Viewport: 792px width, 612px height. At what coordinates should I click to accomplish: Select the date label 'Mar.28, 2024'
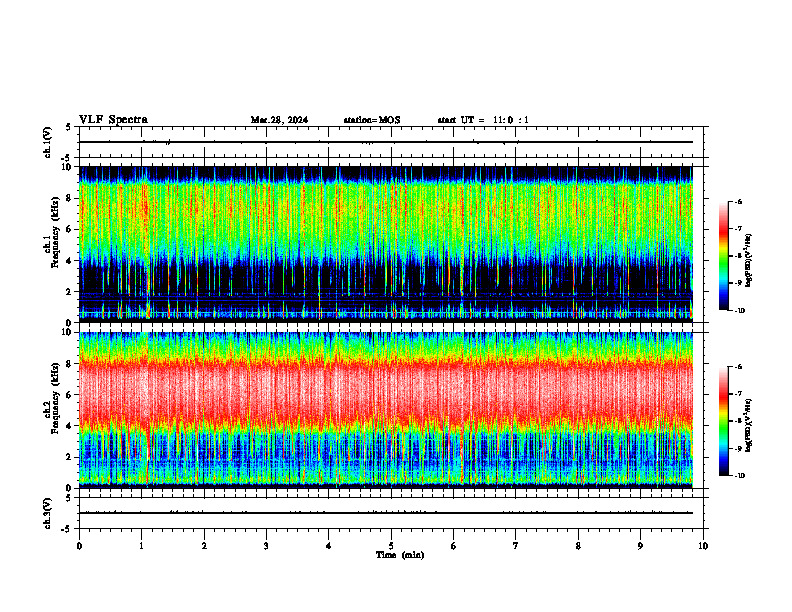click(279, 120)
